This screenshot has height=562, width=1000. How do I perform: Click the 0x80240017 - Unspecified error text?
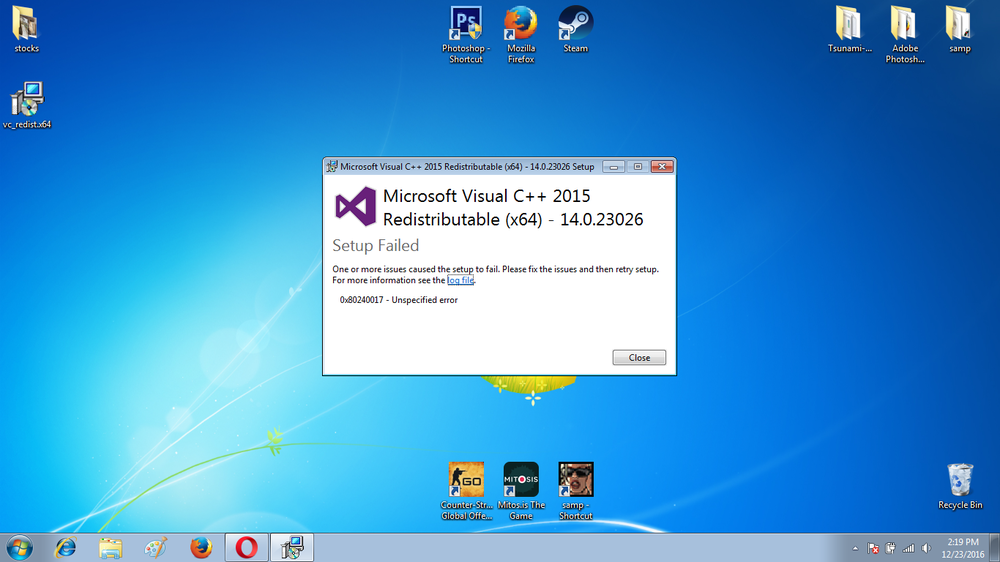point(399,300)
